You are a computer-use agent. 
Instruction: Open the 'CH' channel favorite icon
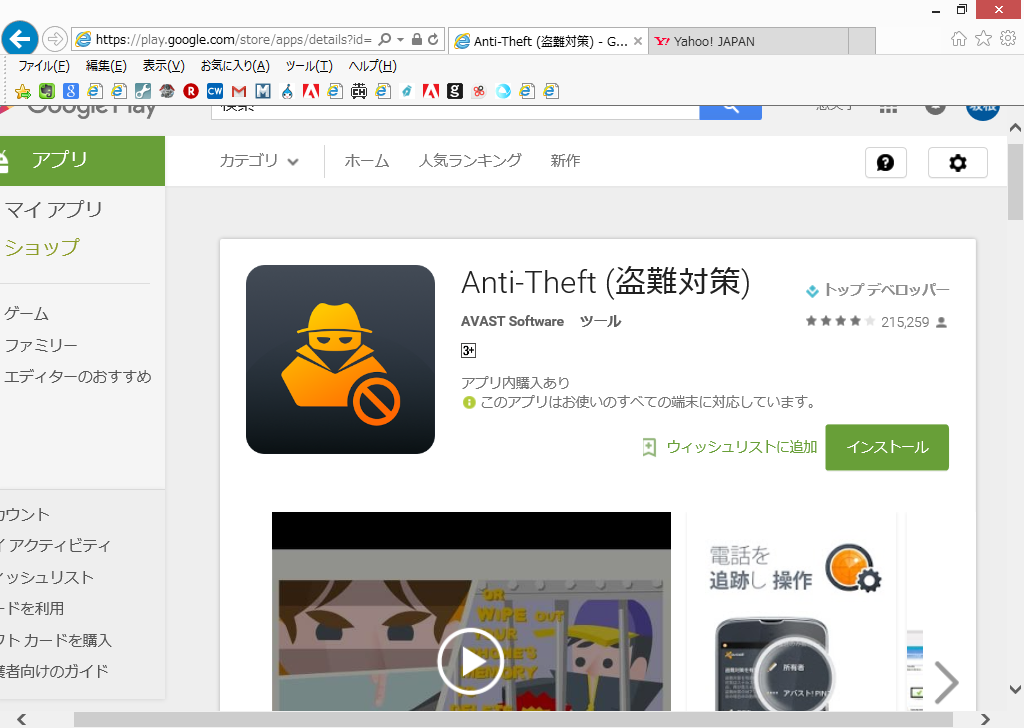click(359, 91)
